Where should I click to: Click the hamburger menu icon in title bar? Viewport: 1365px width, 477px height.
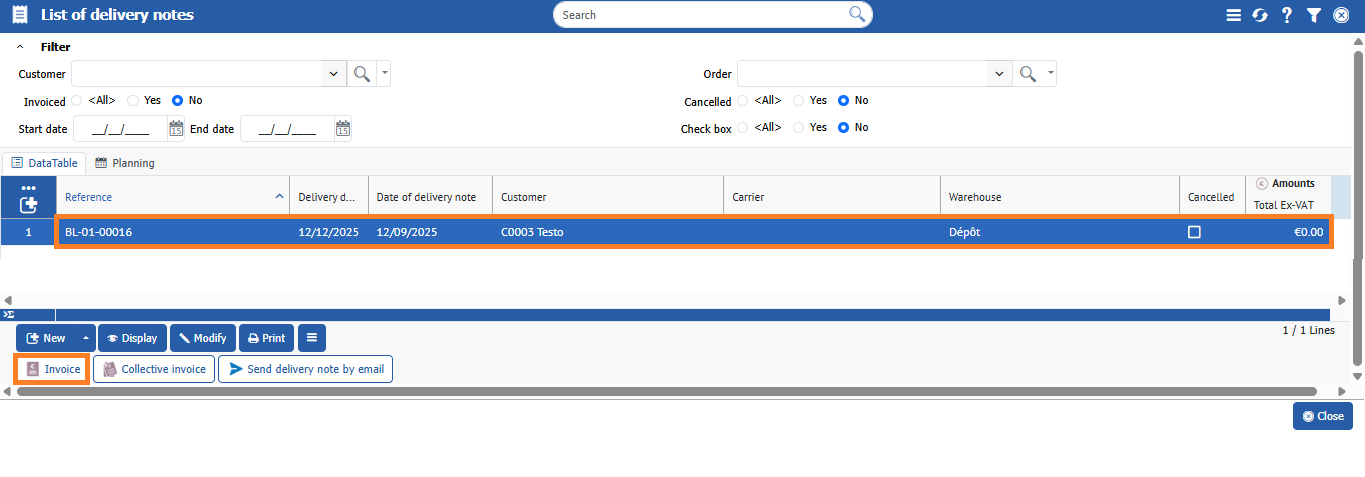(1233, 15)
